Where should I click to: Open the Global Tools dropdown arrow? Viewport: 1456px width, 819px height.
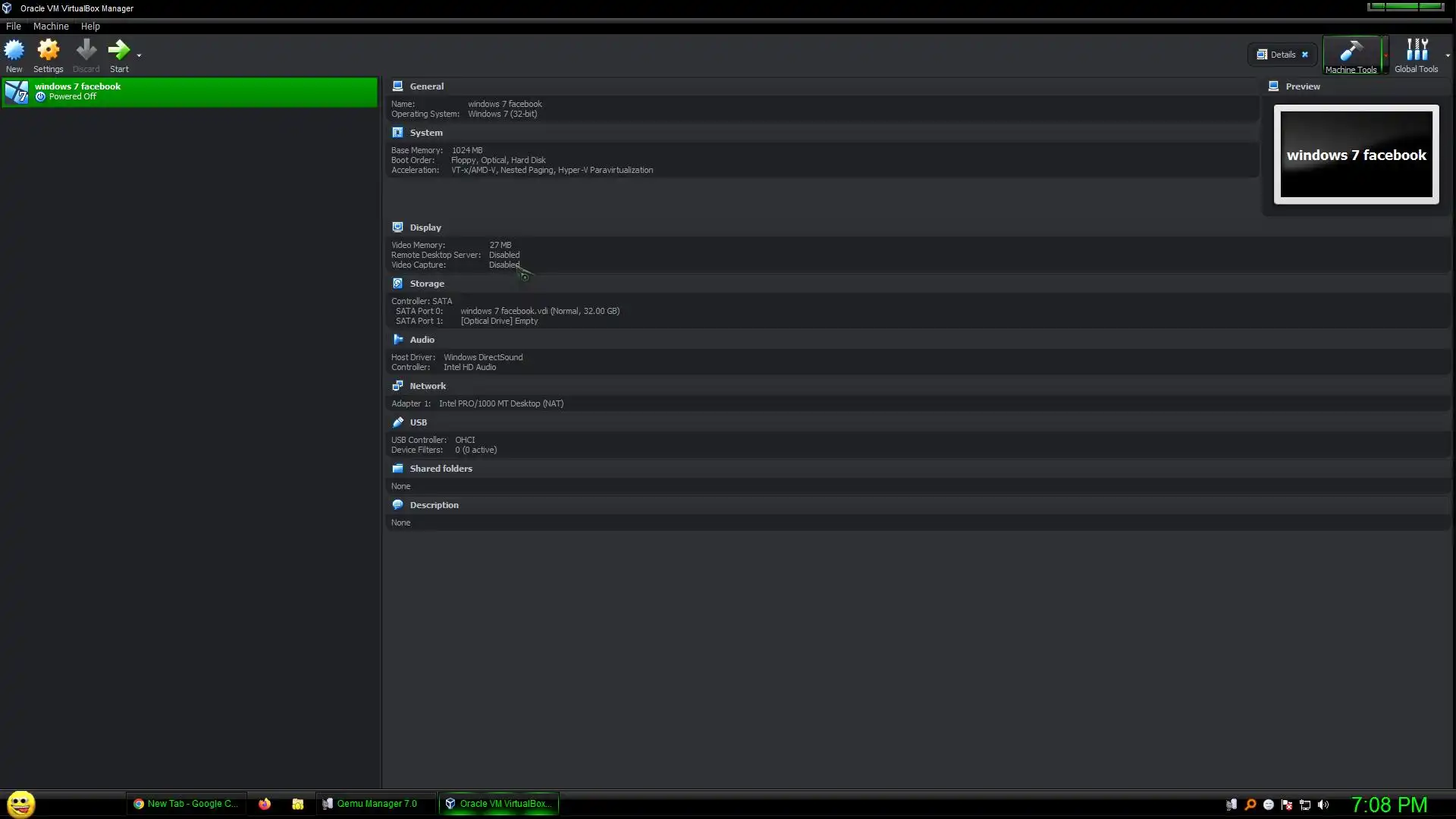pyautogui.click(x=1447, y=55)
